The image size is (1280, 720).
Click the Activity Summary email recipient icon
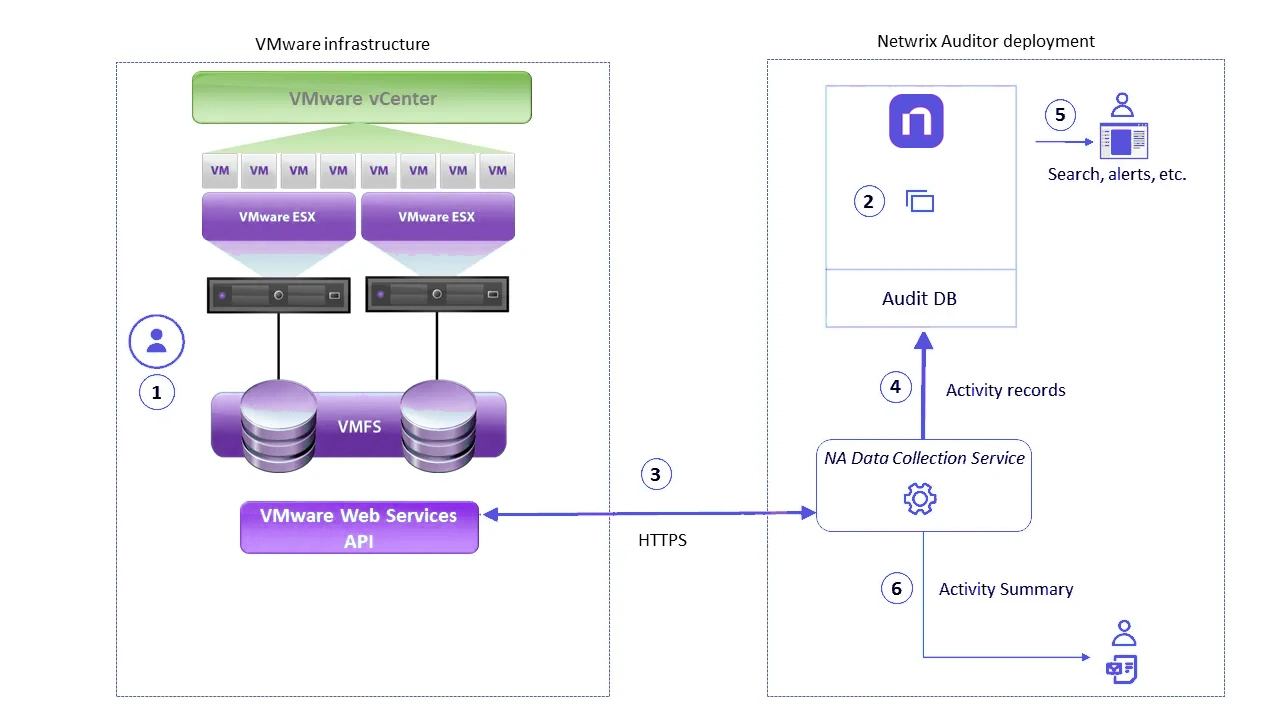coord(1123,654)
